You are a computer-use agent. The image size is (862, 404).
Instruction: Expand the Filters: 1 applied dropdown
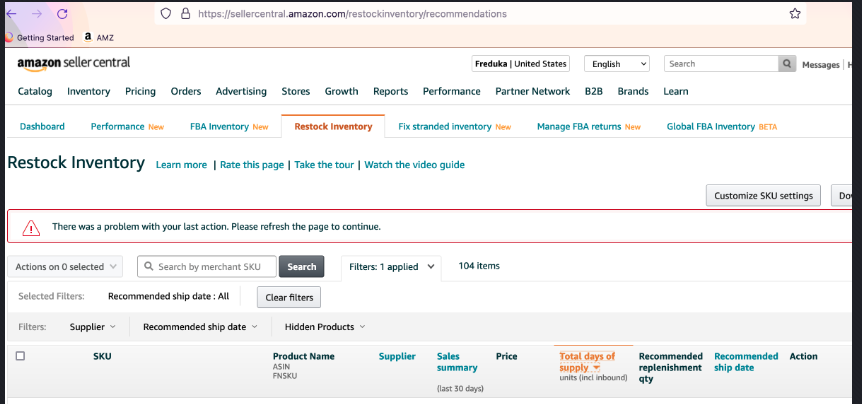point(391,267)
